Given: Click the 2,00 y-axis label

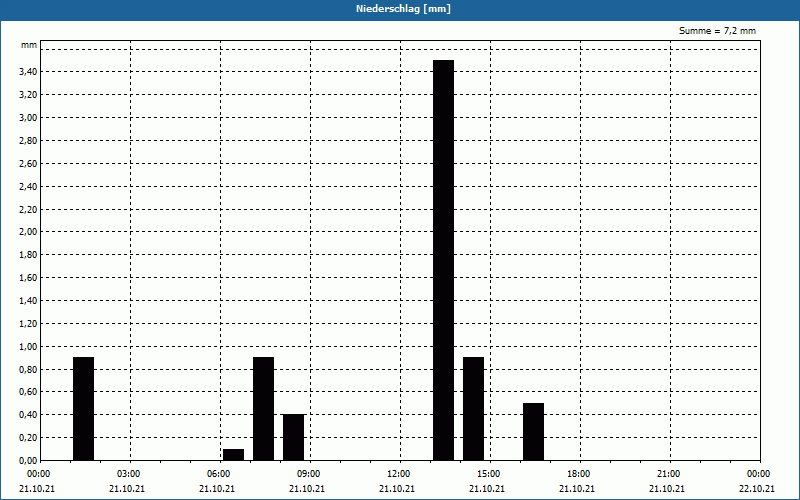Looking at the screenshot, I should click(28, 232).
